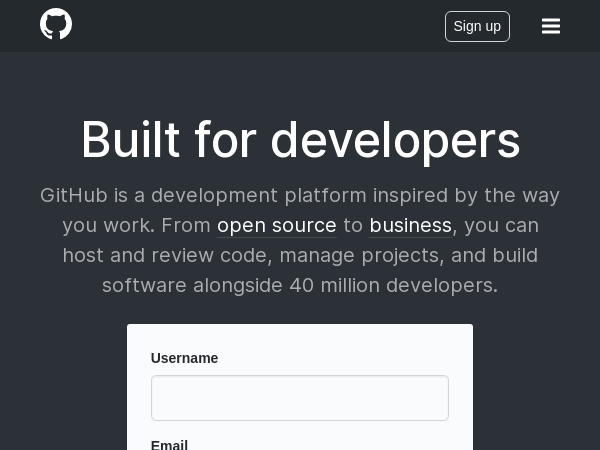Follow the business link
The width and height of the screenshot is (600, 450).
point(411,225)
